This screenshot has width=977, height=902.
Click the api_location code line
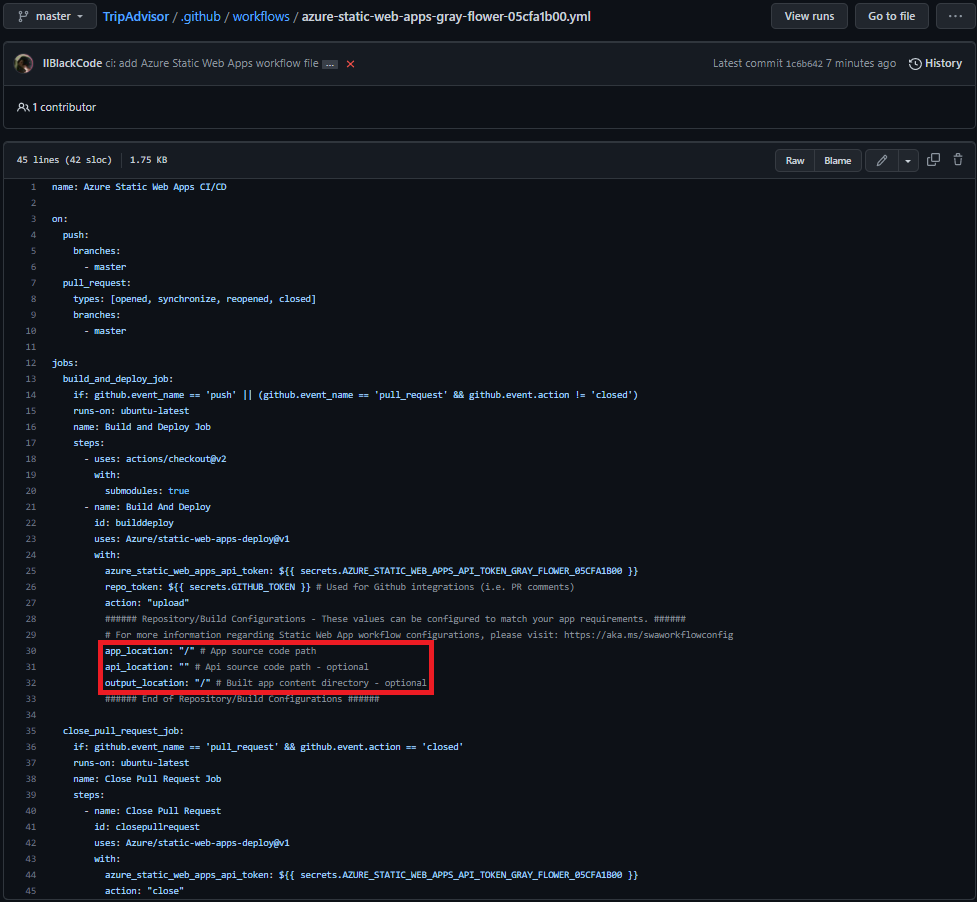(237, 667)
